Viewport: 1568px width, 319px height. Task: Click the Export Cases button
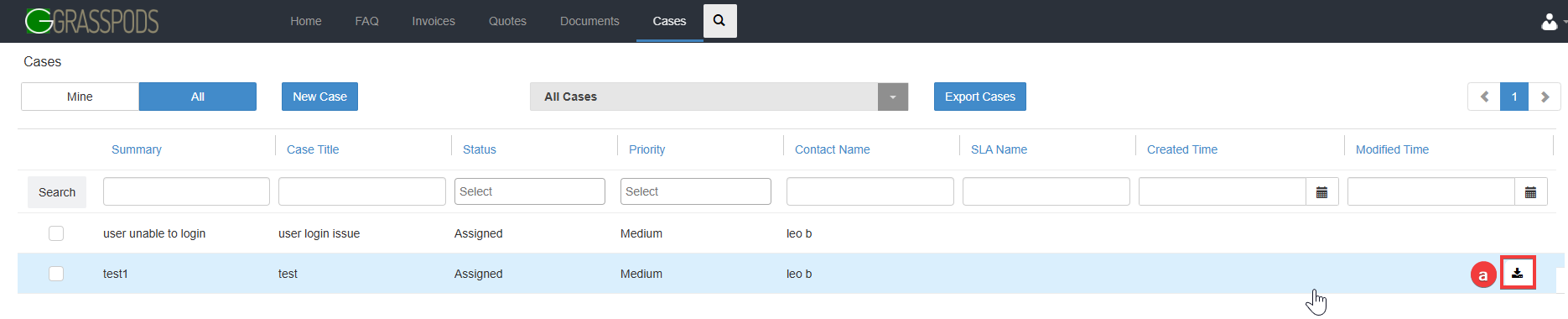(x=980, y=97)
